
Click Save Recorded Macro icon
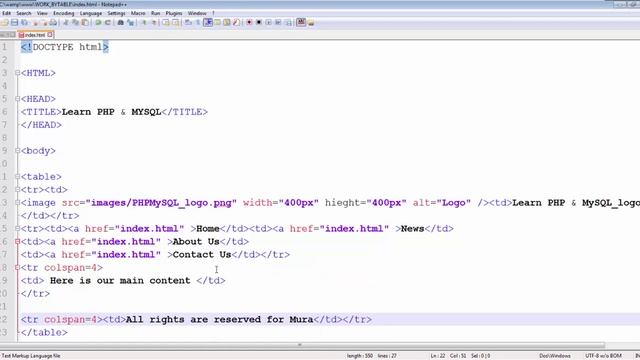coord(288,22)
